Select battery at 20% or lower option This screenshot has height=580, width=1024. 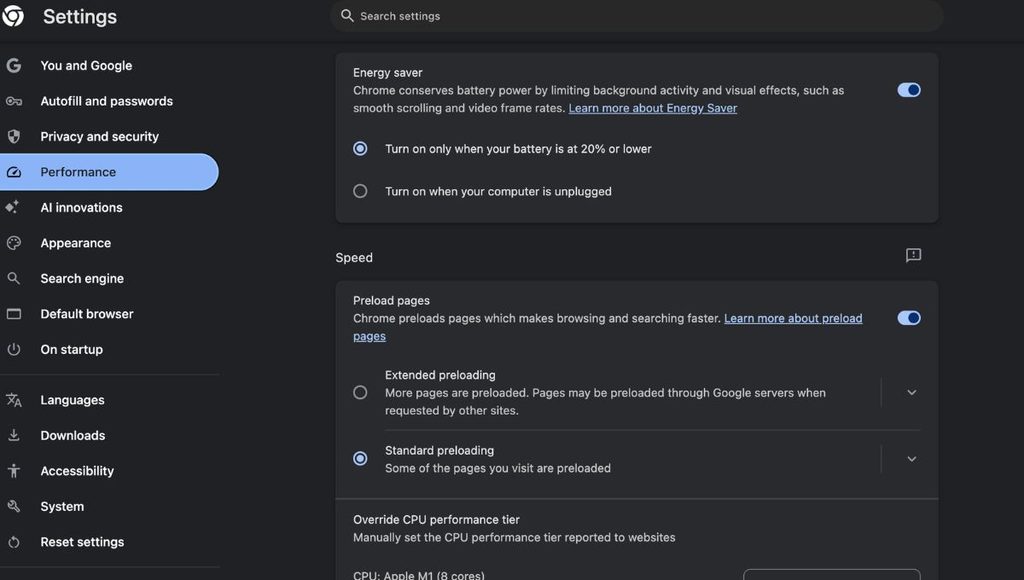[x=360, y=149]
